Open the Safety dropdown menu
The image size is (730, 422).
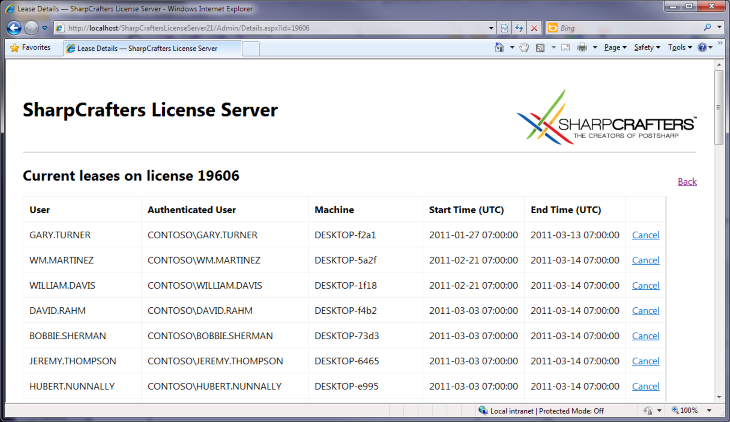[x=646, y=48]
